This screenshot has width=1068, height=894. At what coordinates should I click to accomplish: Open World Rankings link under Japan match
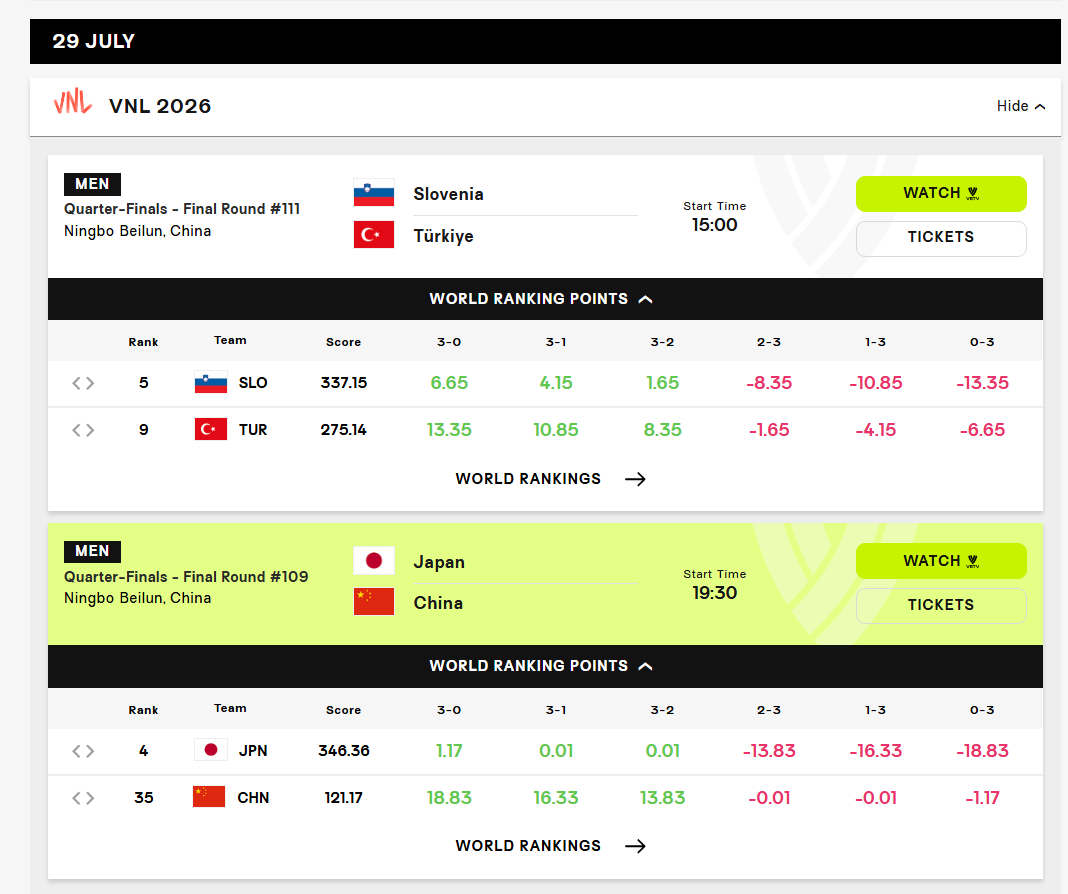click(x=550, y=846)
